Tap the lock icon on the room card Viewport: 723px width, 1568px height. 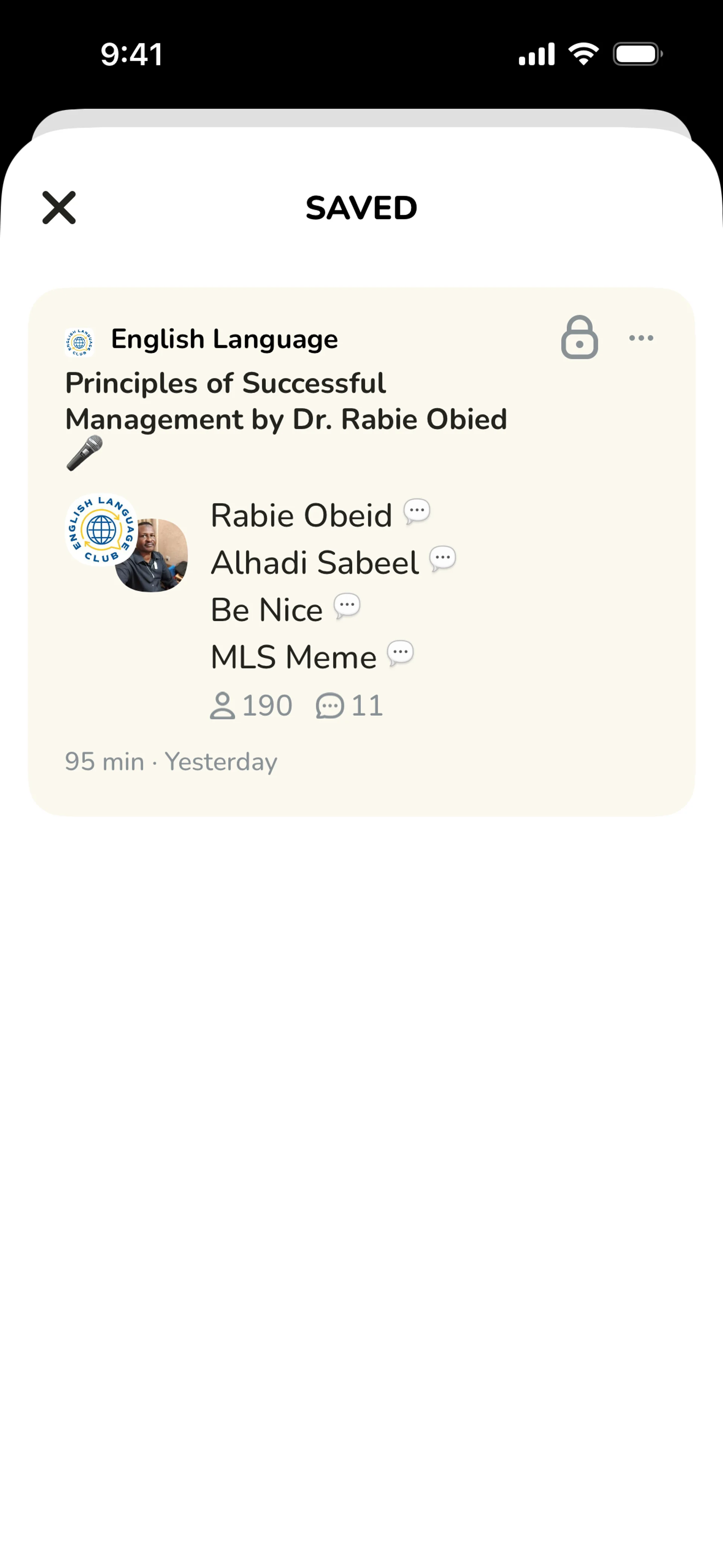tap(580, 338)
